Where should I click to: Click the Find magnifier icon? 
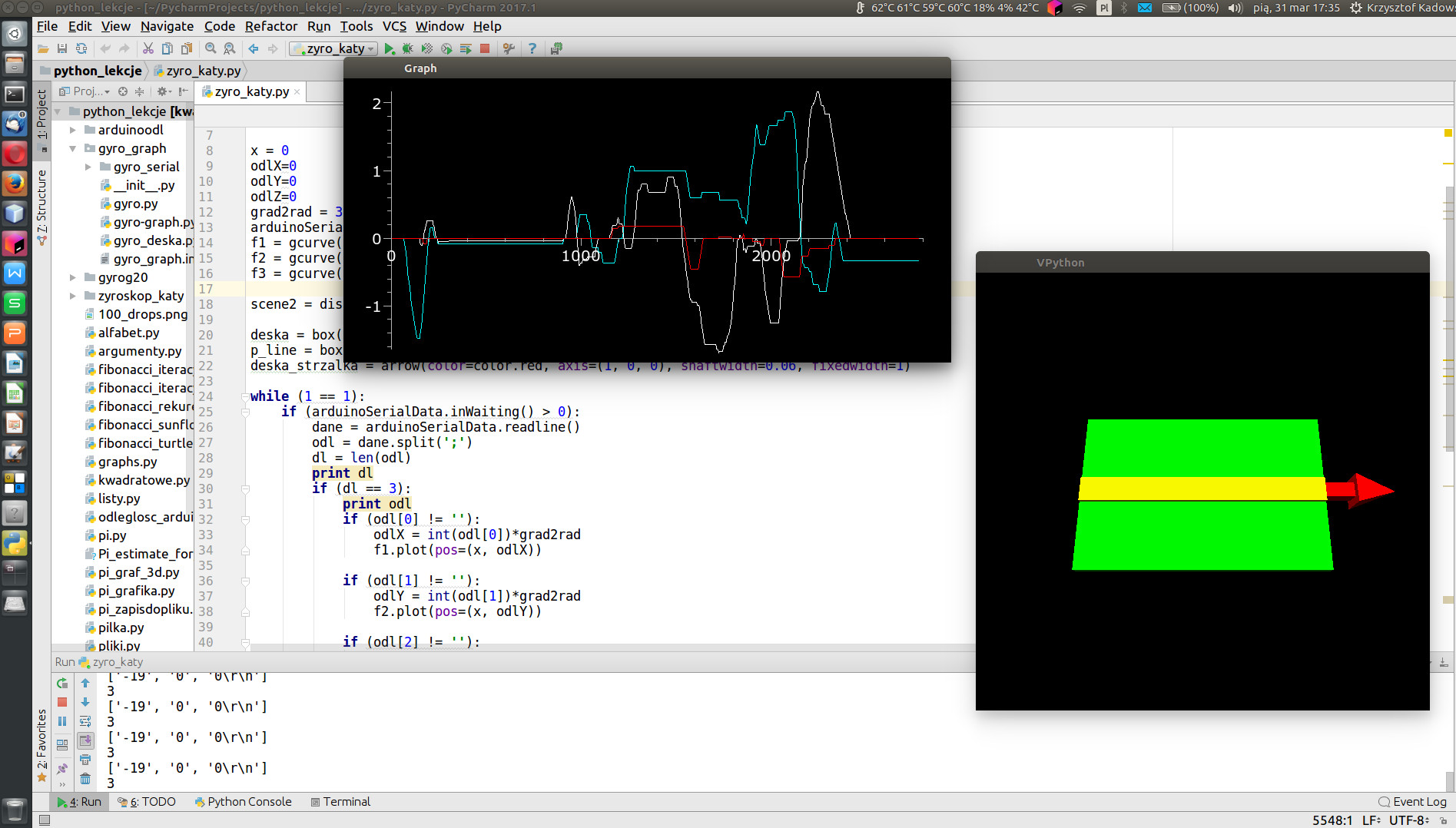211,48
